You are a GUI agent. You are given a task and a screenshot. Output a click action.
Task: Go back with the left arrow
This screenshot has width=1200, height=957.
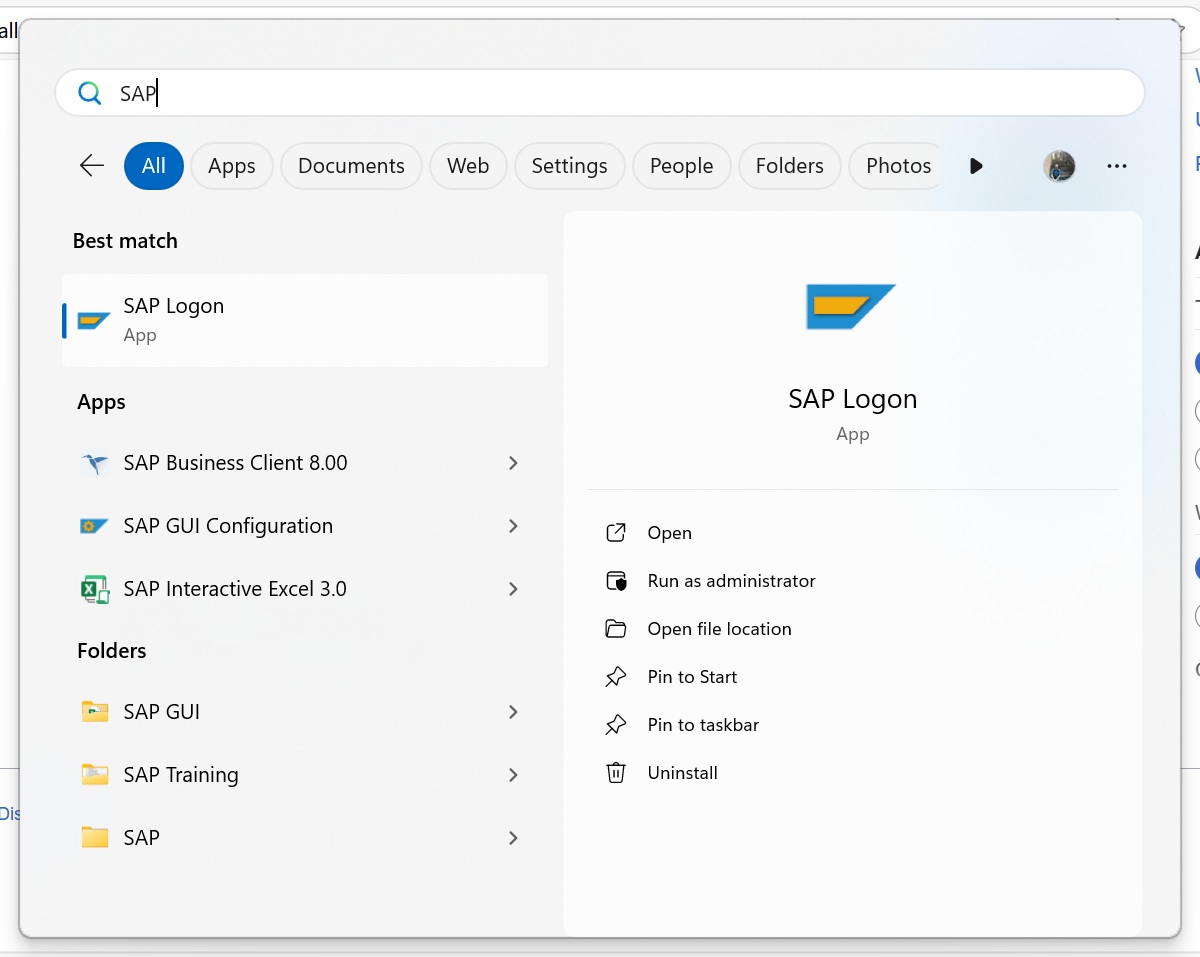tap(92, 166)
